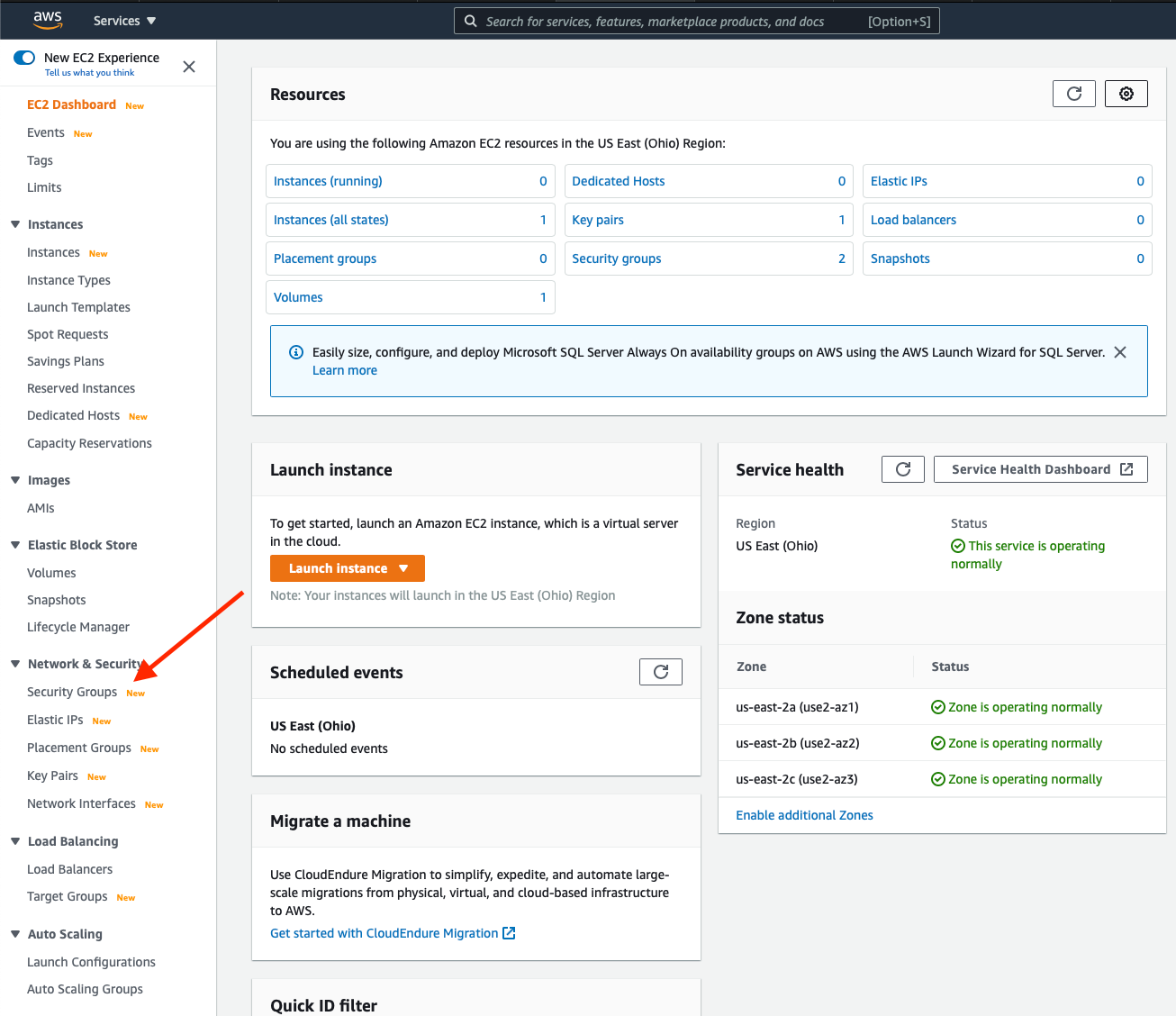Click green check icon for us-east-2b
This screenshot has height=1016, width=1176.
coord(938,743)
